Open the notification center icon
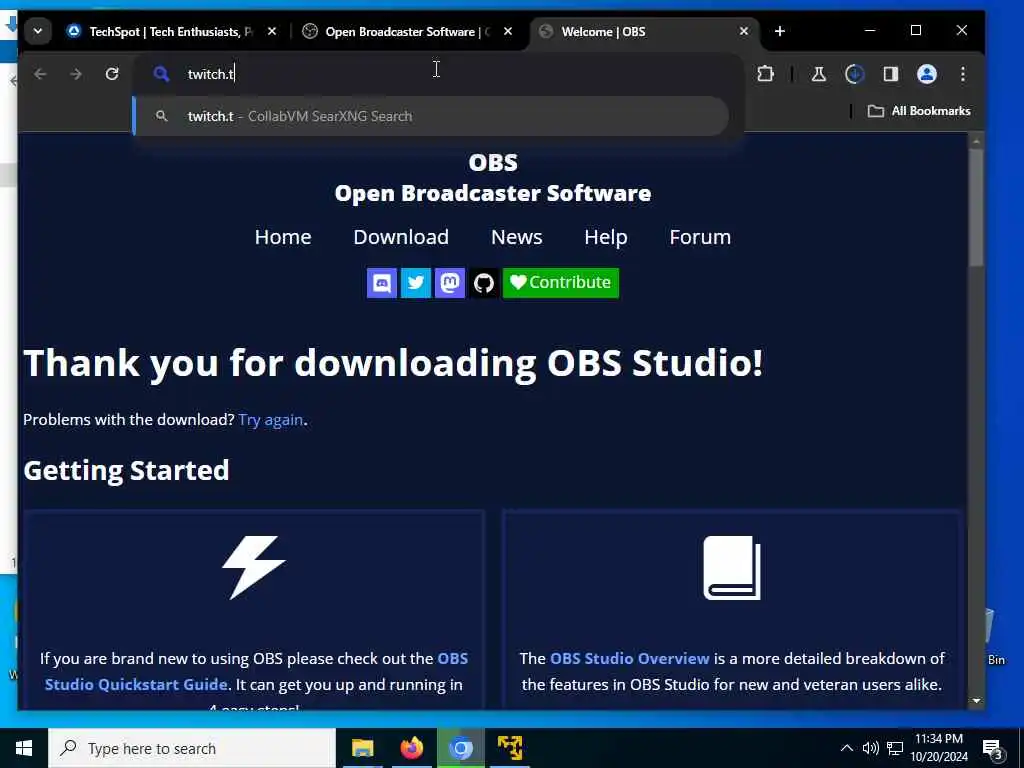The height and width of the screenshot is (768, 1024). coord(992,749)
